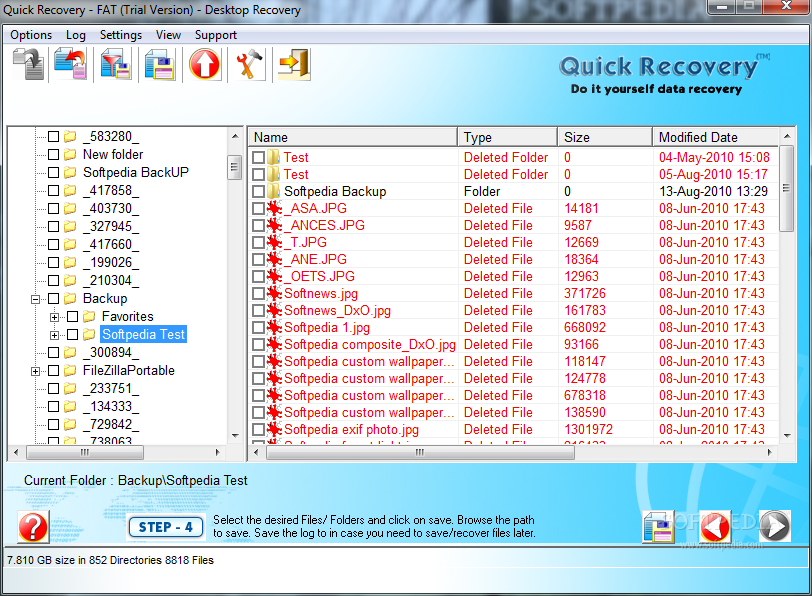Click the load log toolbar icon with red arrow
Viewport: 812px width, 596px height.
70,64
